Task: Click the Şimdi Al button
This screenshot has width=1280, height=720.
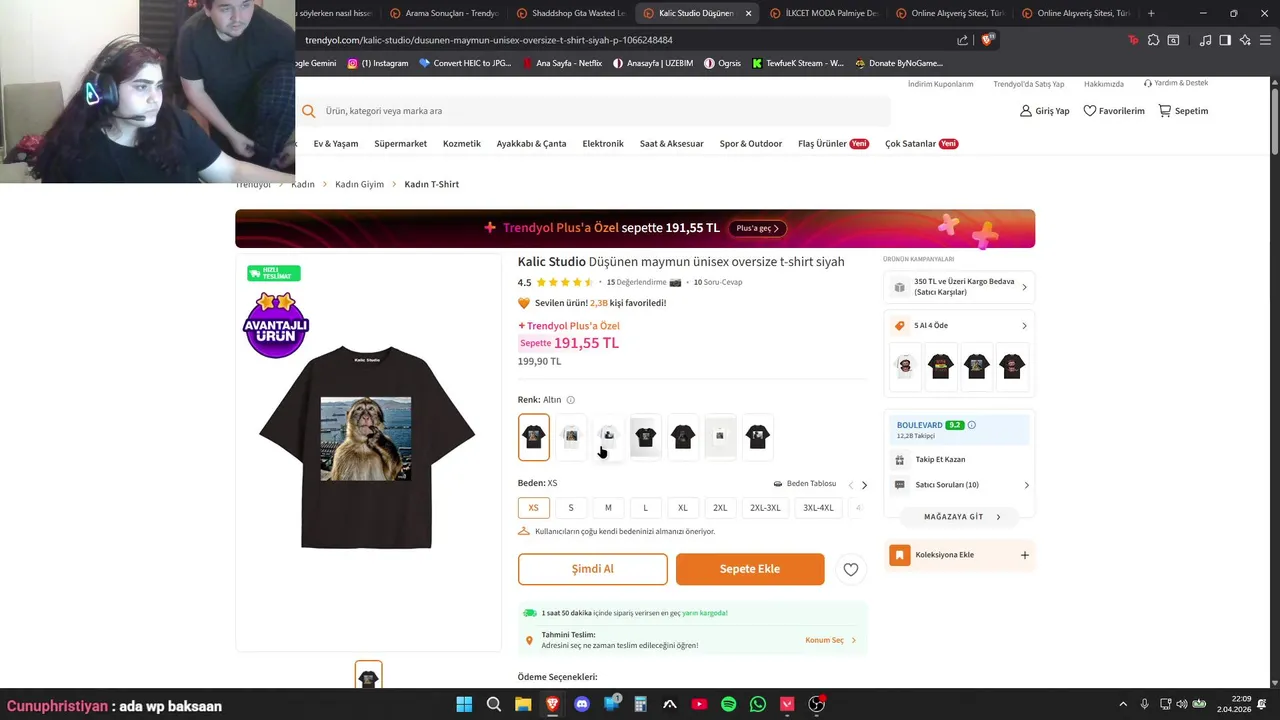Action: [593, 569]
